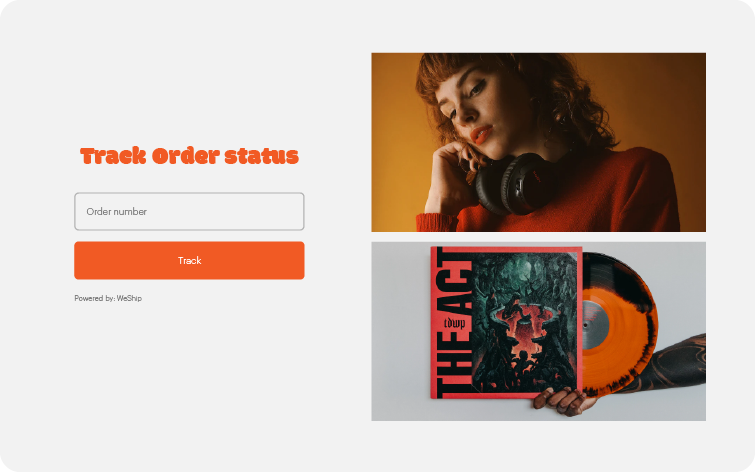Screen dimensions: 755x472
Task: Open the photo of woman with headphones
Action: pos(538,142)
